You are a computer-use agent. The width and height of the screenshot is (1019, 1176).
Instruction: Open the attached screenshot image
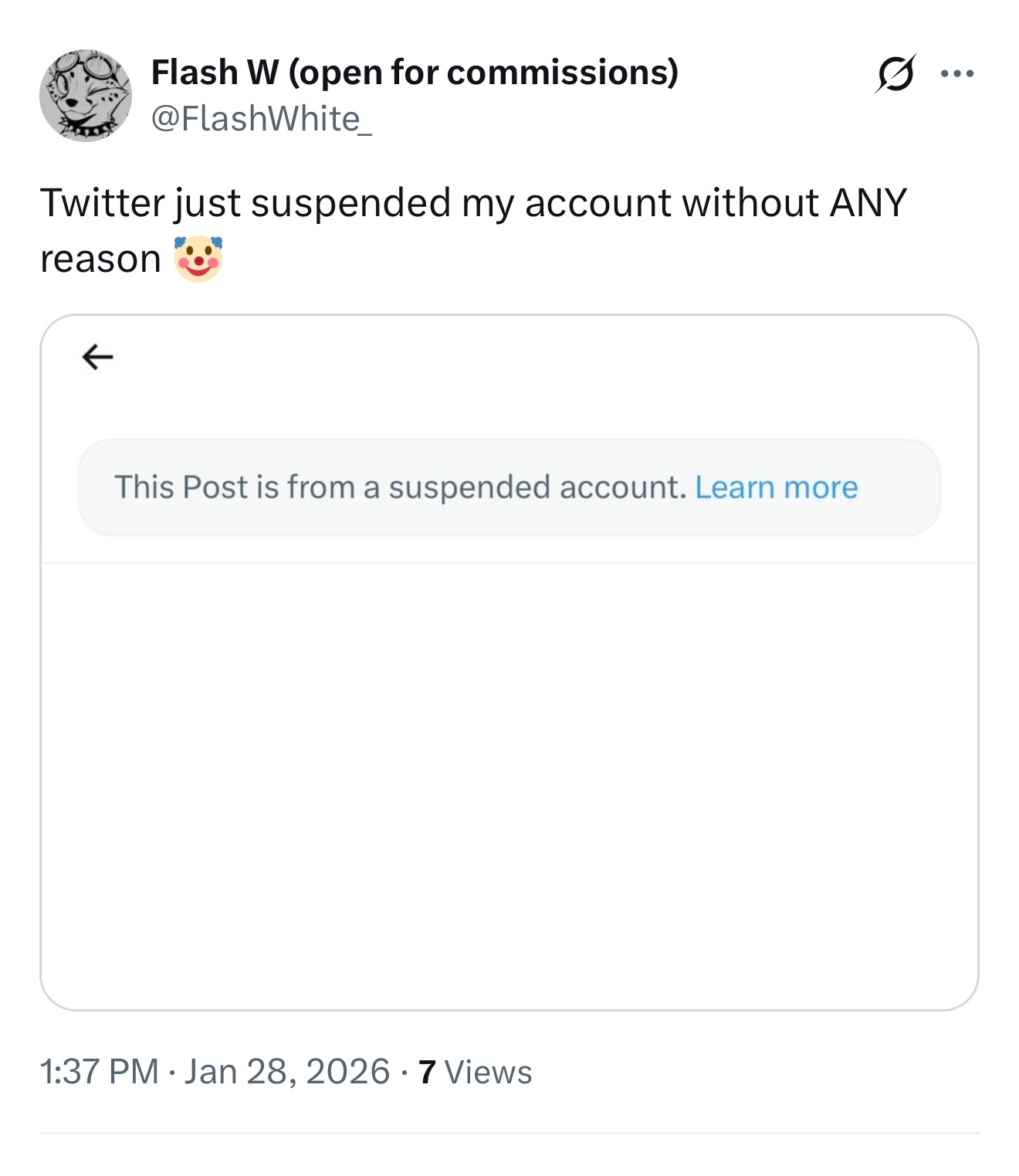coord(509,772)
